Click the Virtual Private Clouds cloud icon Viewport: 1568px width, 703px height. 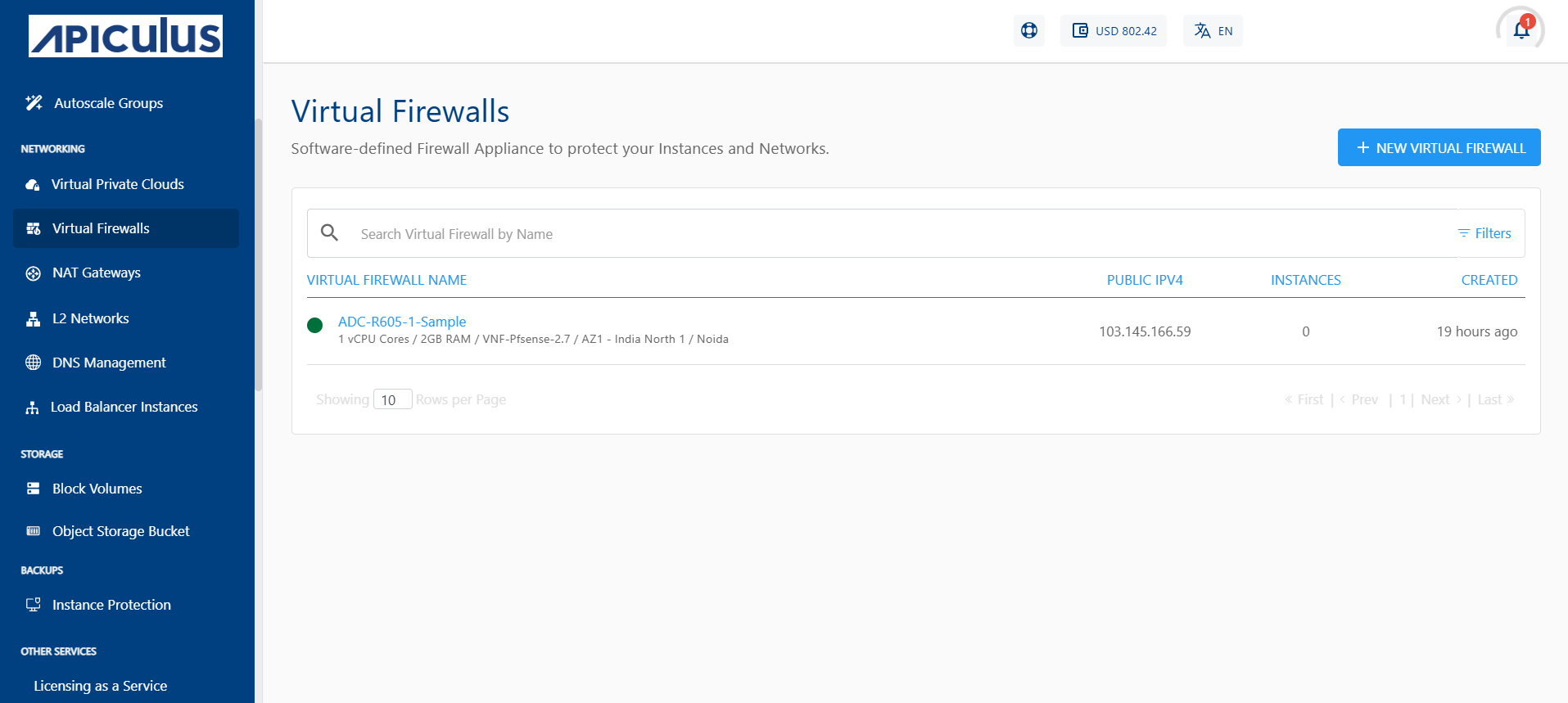[x=33, y=185]
